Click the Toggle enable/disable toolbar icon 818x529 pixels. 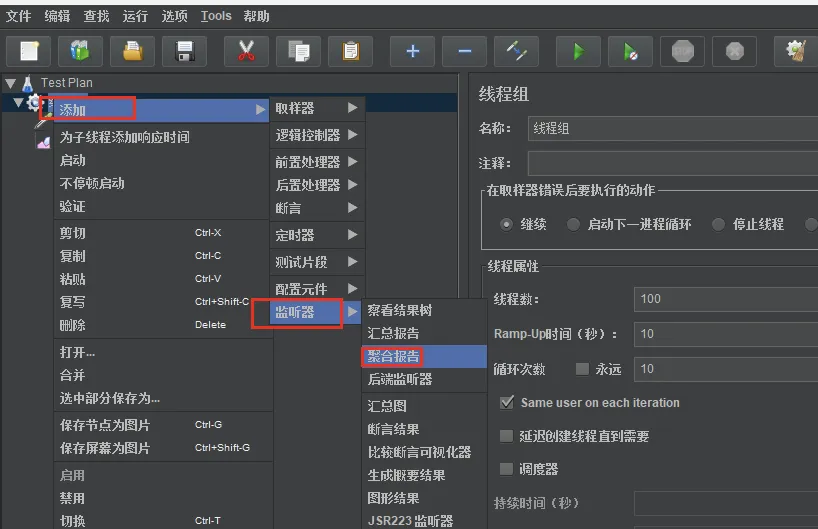pos(516,51)
